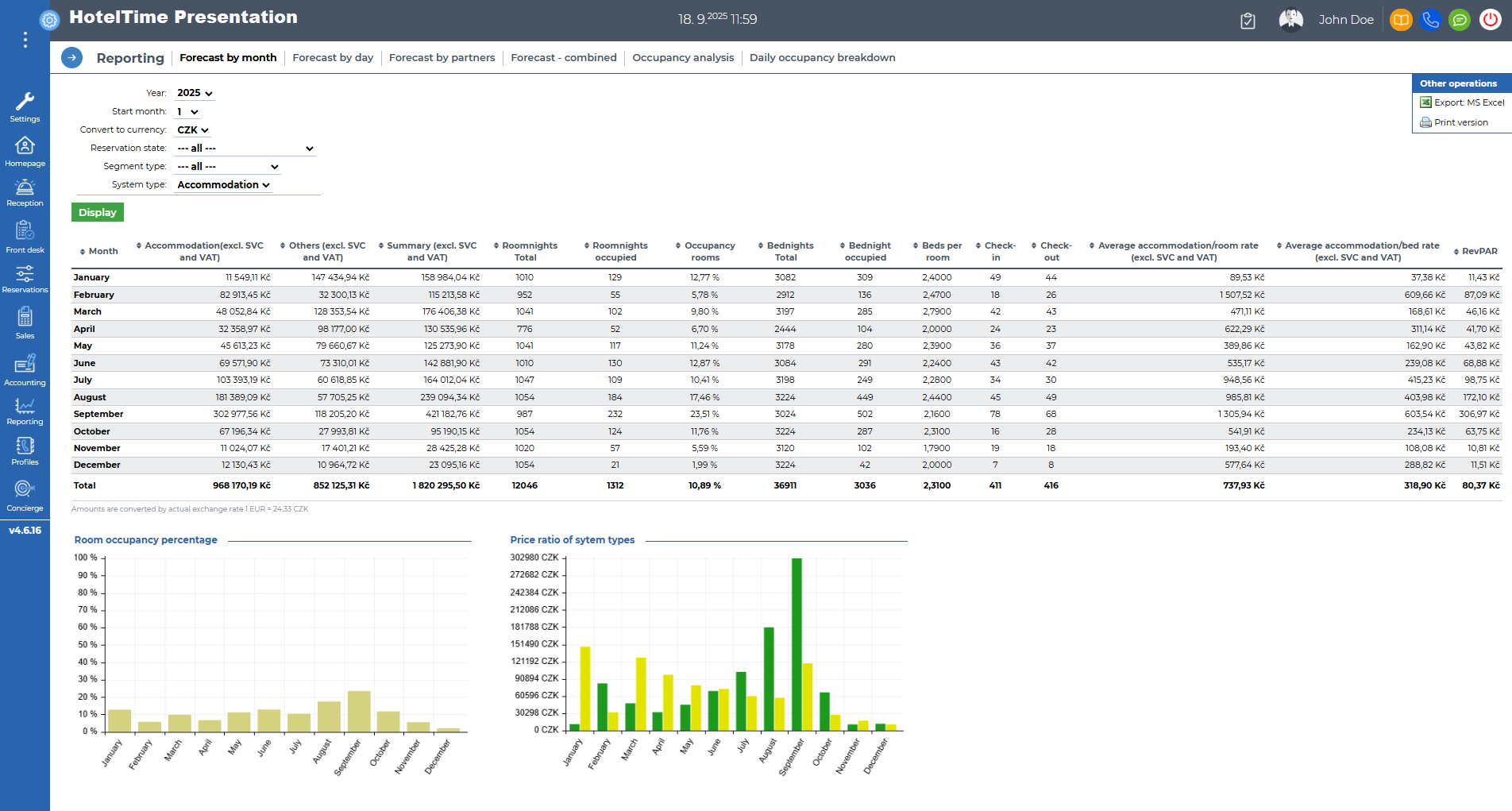
Task: Expand the Year dropdown
Action: coord(195,93)
